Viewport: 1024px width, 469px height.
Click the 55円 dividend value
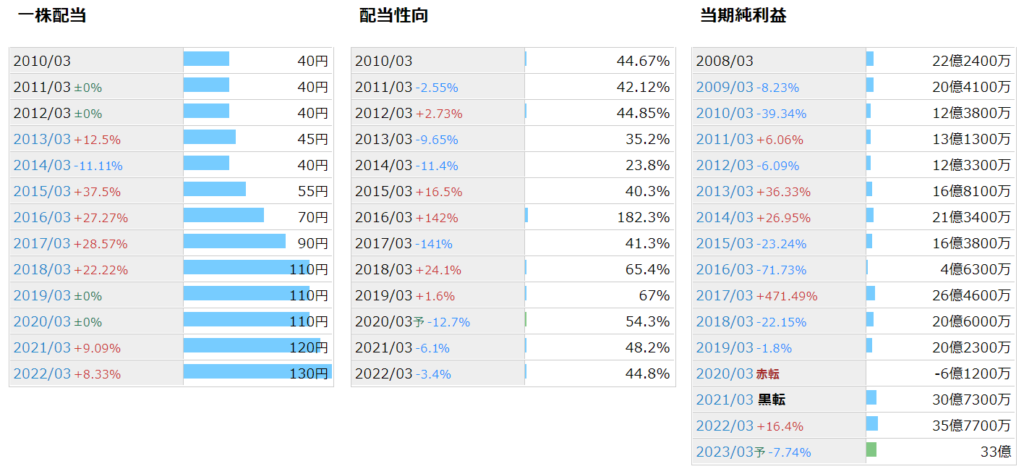pos(313,192)
